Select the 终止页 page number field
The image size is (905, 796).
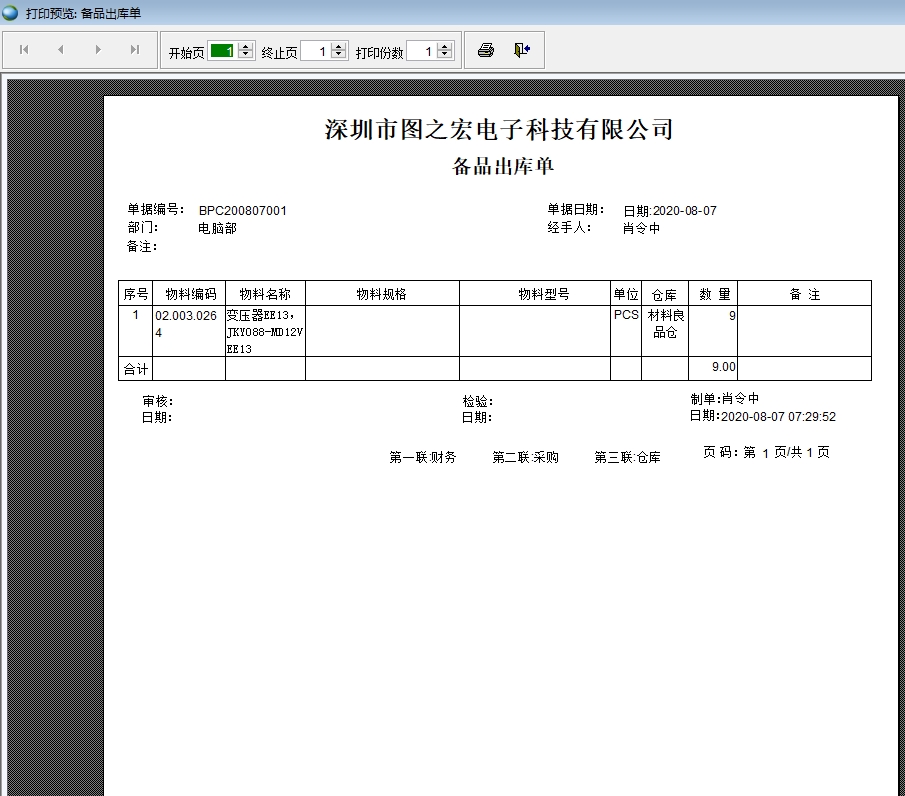(x=315, y=50)
